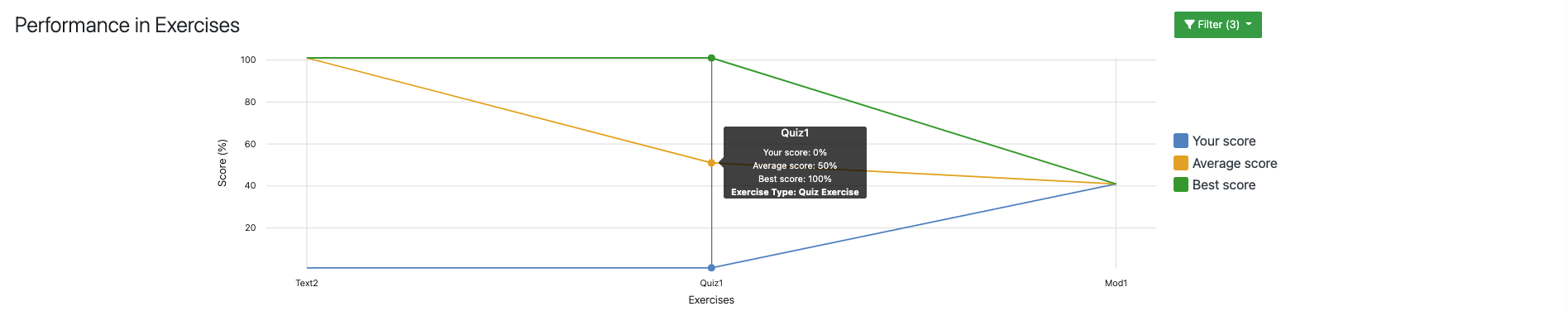Image resolution: width=1568 pixels, height=311 pixels.
Task: Click the Mod1 x-axis label
Action: (x=1116, y=283)
